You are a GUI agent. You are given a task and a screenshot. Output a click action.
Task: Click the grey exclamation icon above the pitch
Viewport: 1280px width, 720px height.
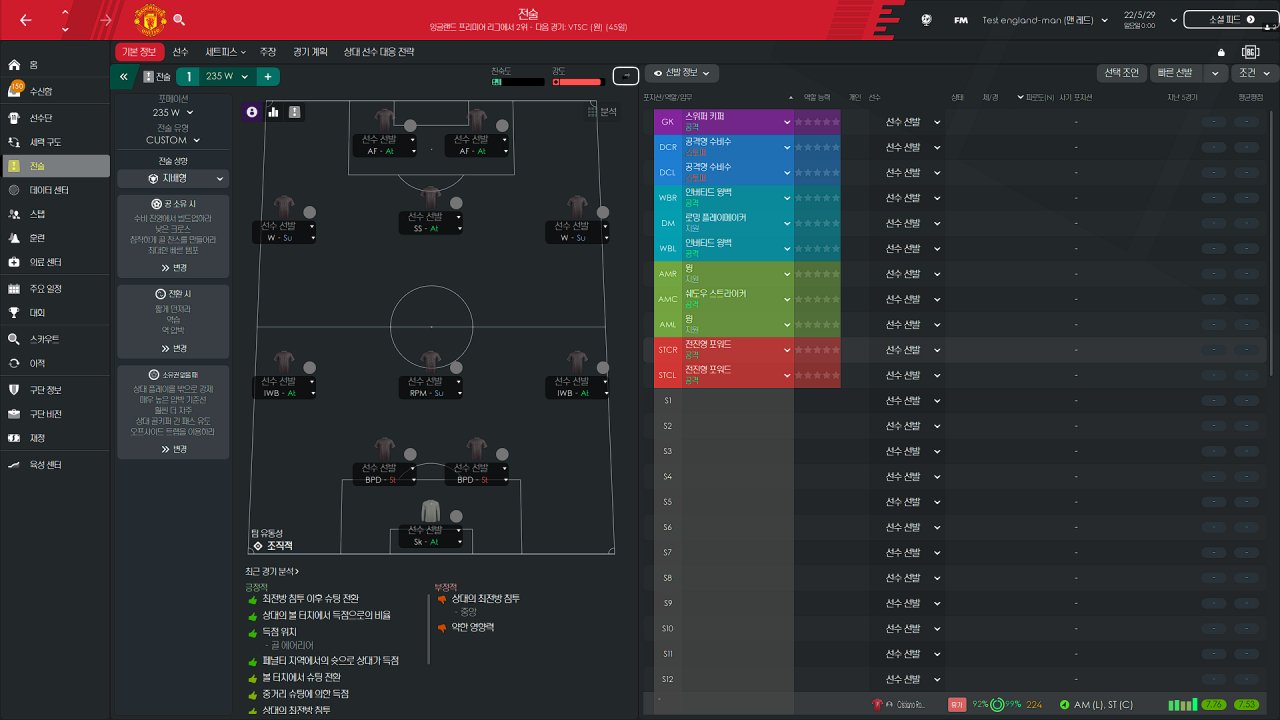pos(294,112)
